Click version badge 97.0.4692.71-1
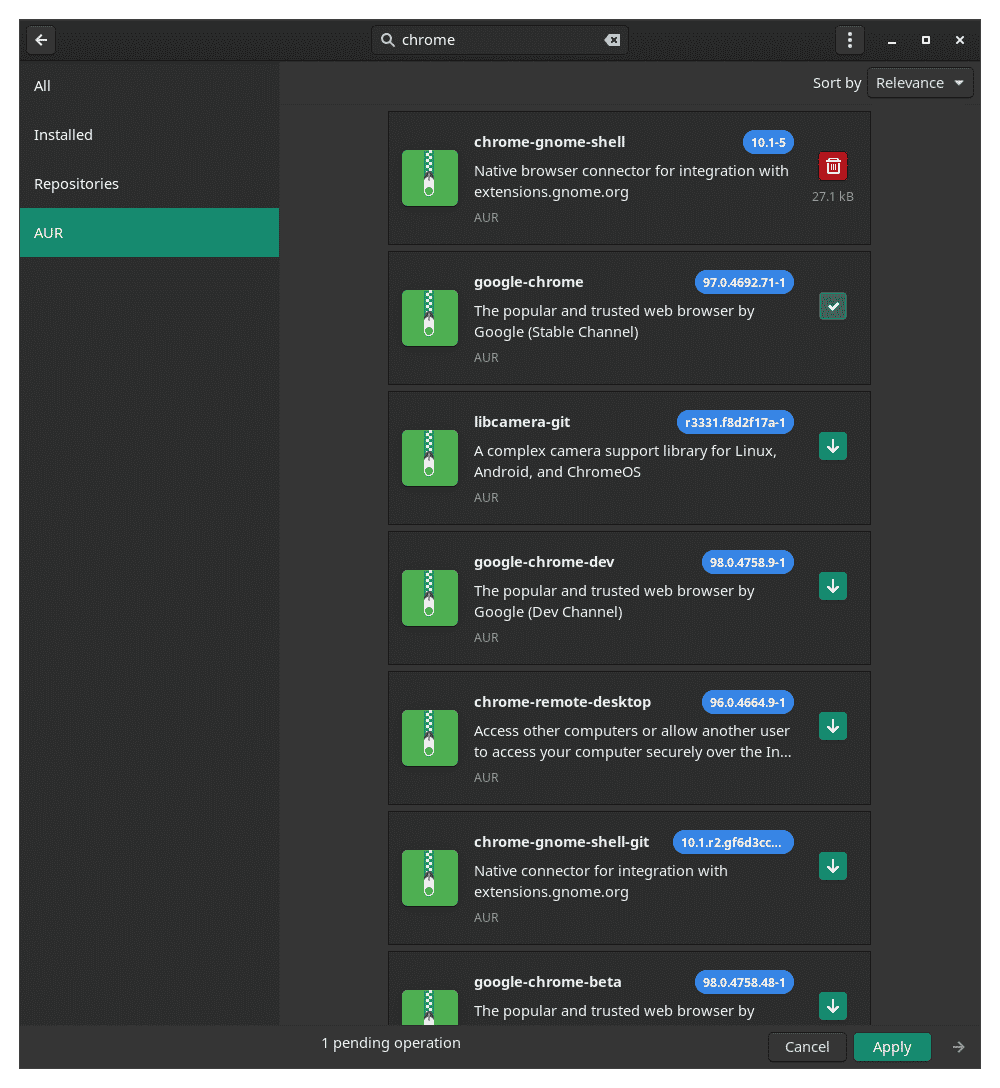The height and width of the screenshot is (1088, 1000). coord(744,282)
